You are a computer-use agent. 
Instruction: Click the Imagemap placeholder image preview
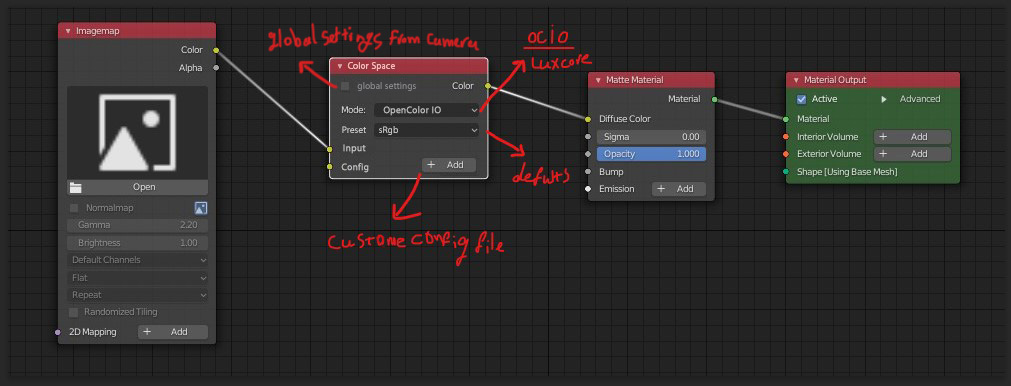coord(137,132)
